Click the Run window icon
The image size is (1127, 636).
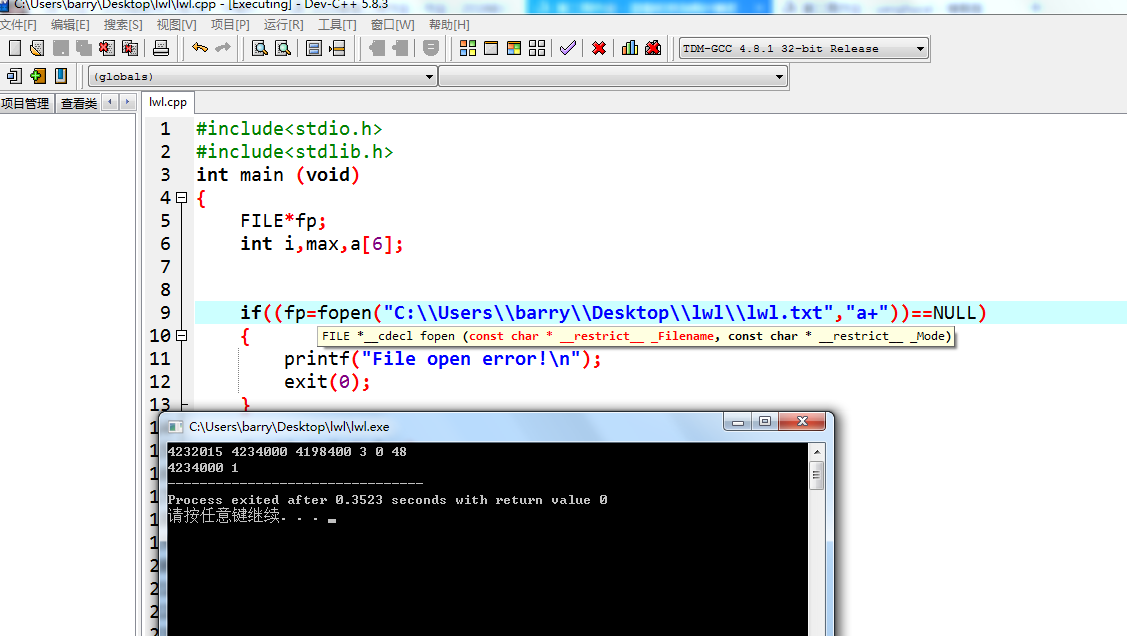(491, 48)
